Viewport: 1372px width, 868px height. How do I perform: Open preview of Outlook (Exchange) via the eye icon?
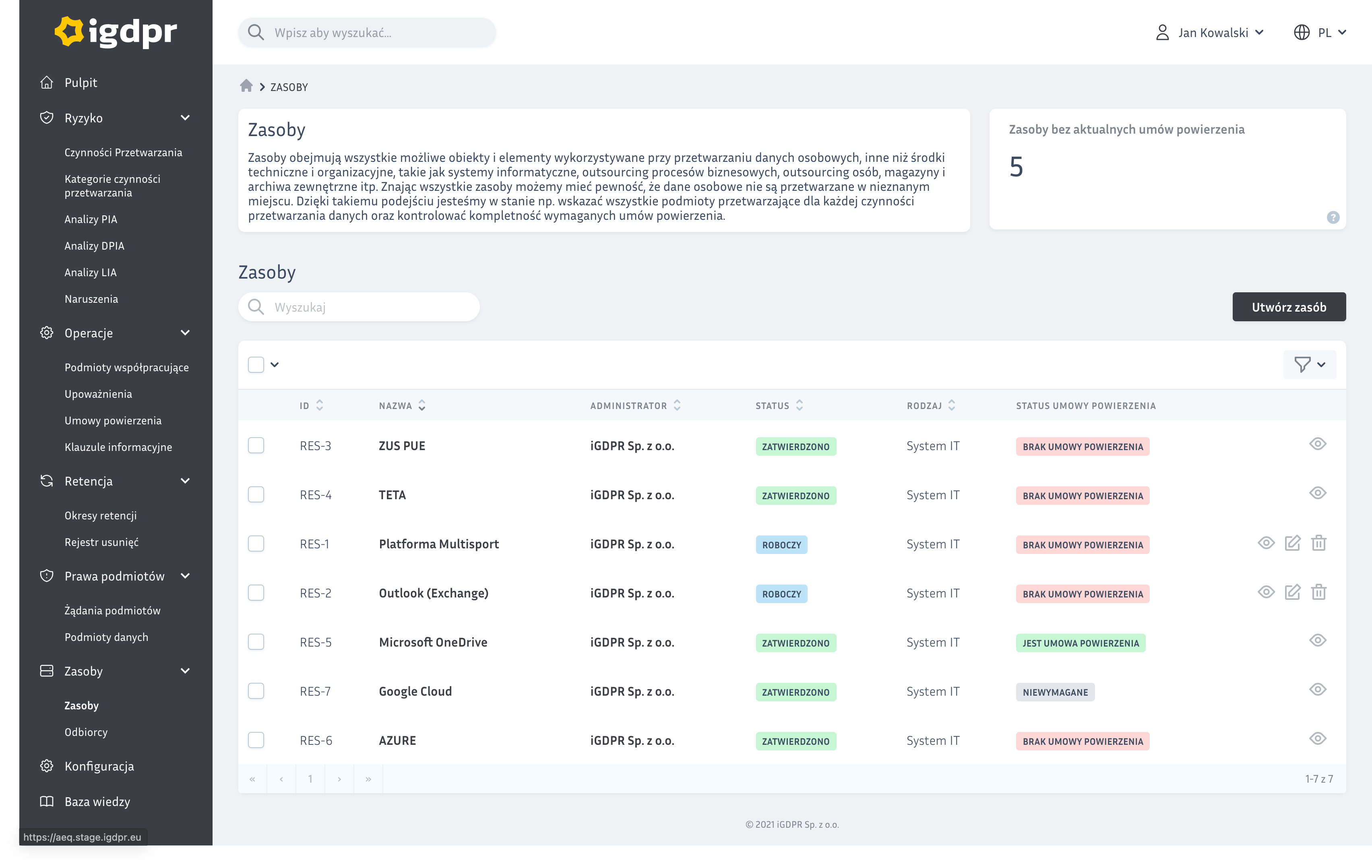[1266, 592]
